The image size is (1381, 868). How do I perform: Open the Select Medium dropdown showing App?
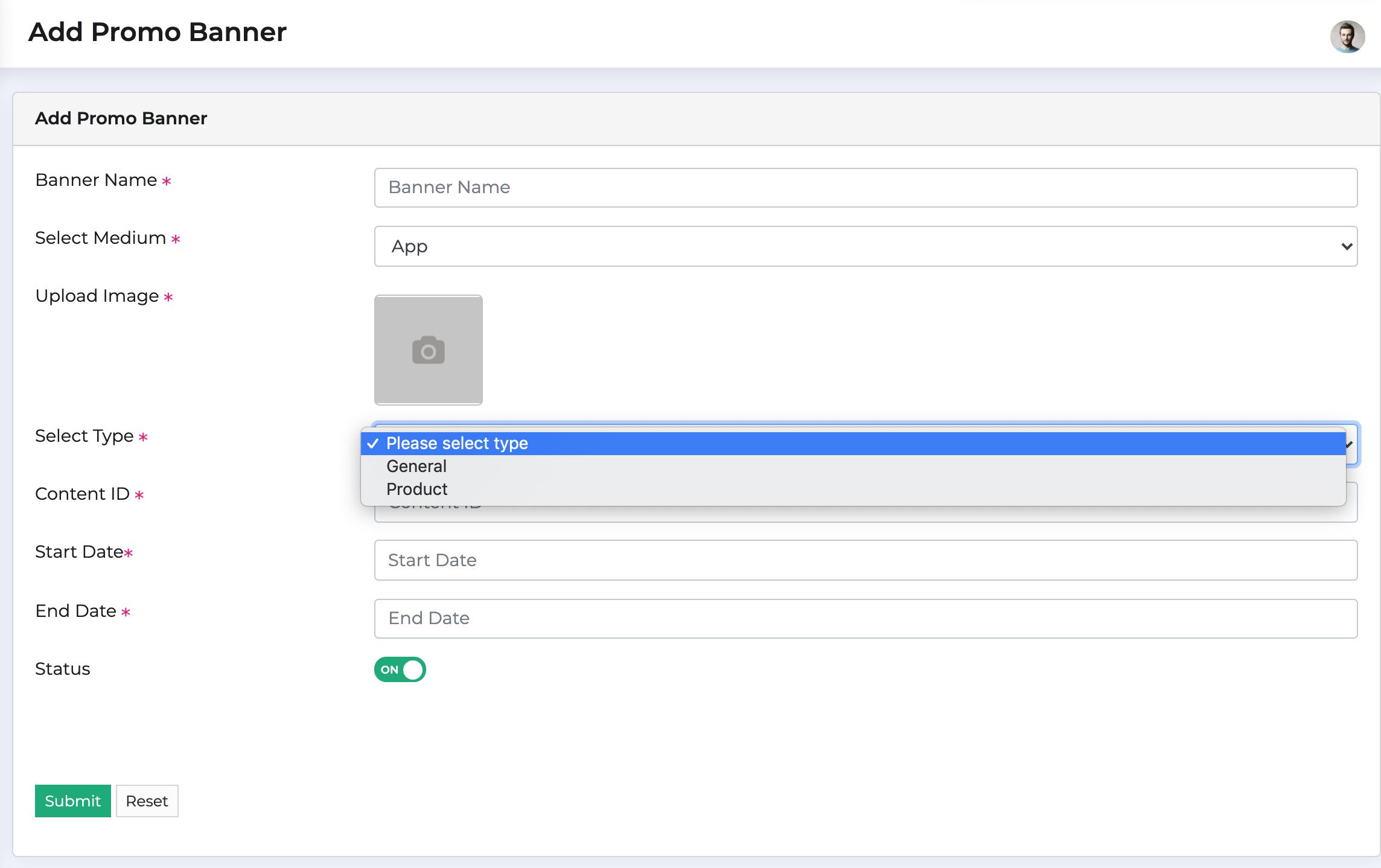[866, 246]
